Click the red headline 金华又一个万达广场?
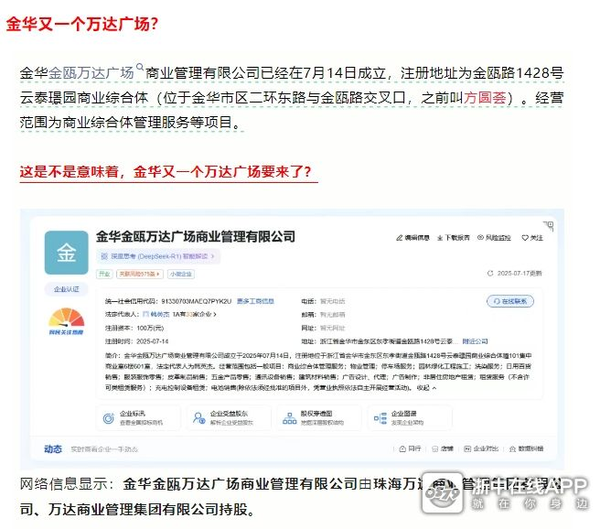This screenshot has width=600, height=529. pos(82,24)
